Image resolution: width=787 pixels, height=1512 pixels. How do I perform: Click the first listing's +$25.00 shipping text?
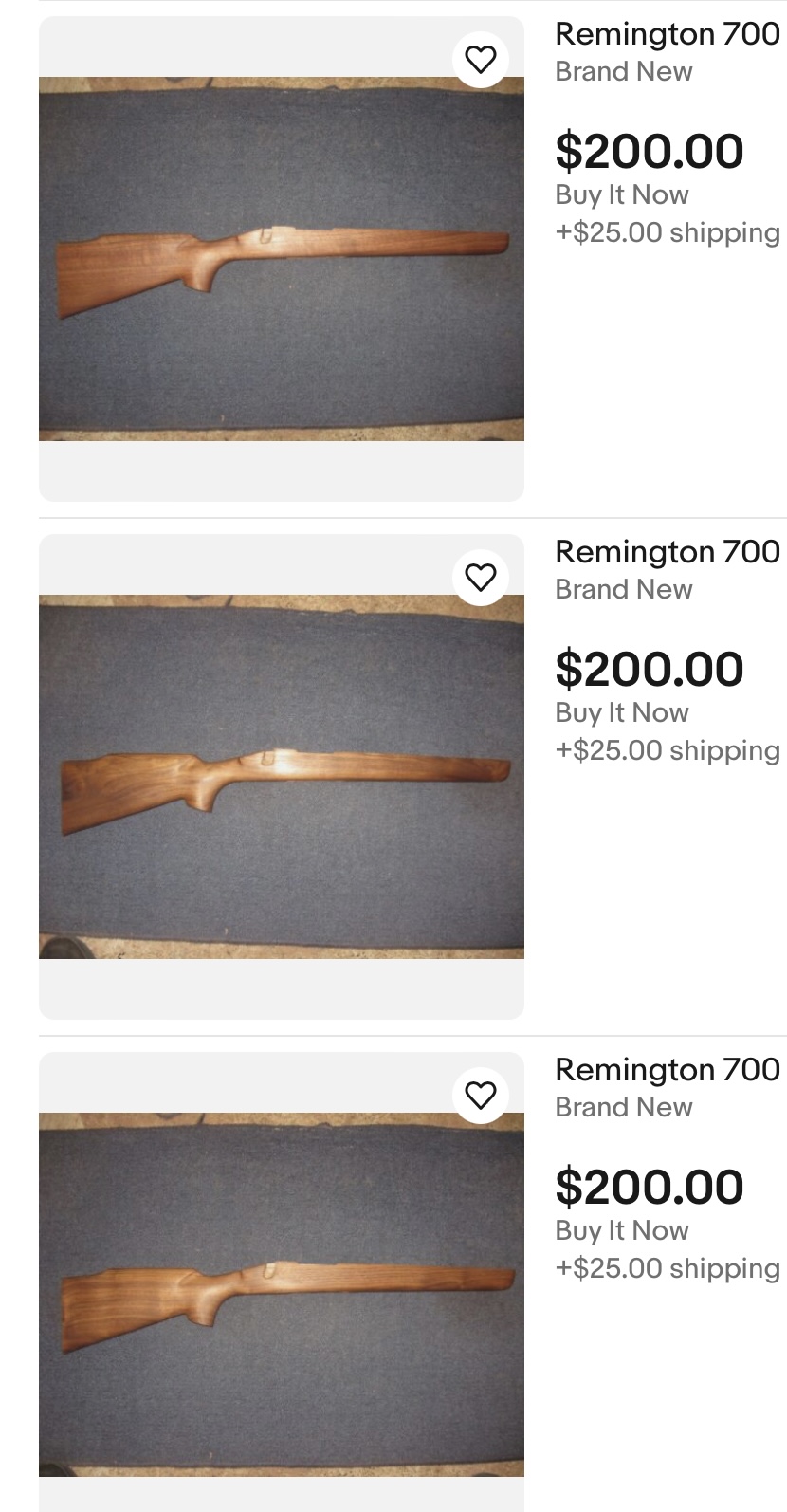668,232
